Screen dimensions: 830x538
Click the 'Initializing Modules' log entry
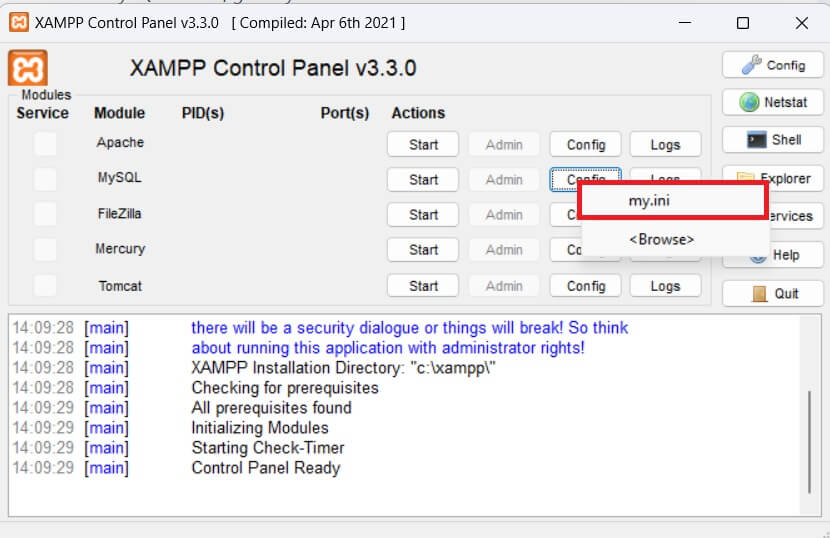pos(260,427)
